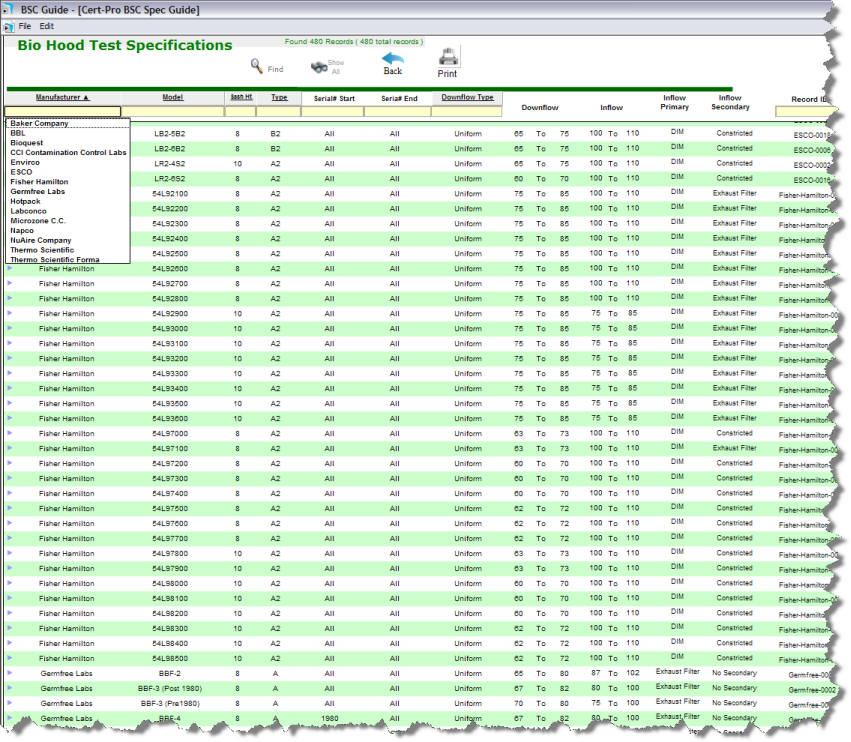Choose Germfree Labs in the dropdown list
Image resolution: width=851 pixels, height=742 pixels.
point(37,191)
